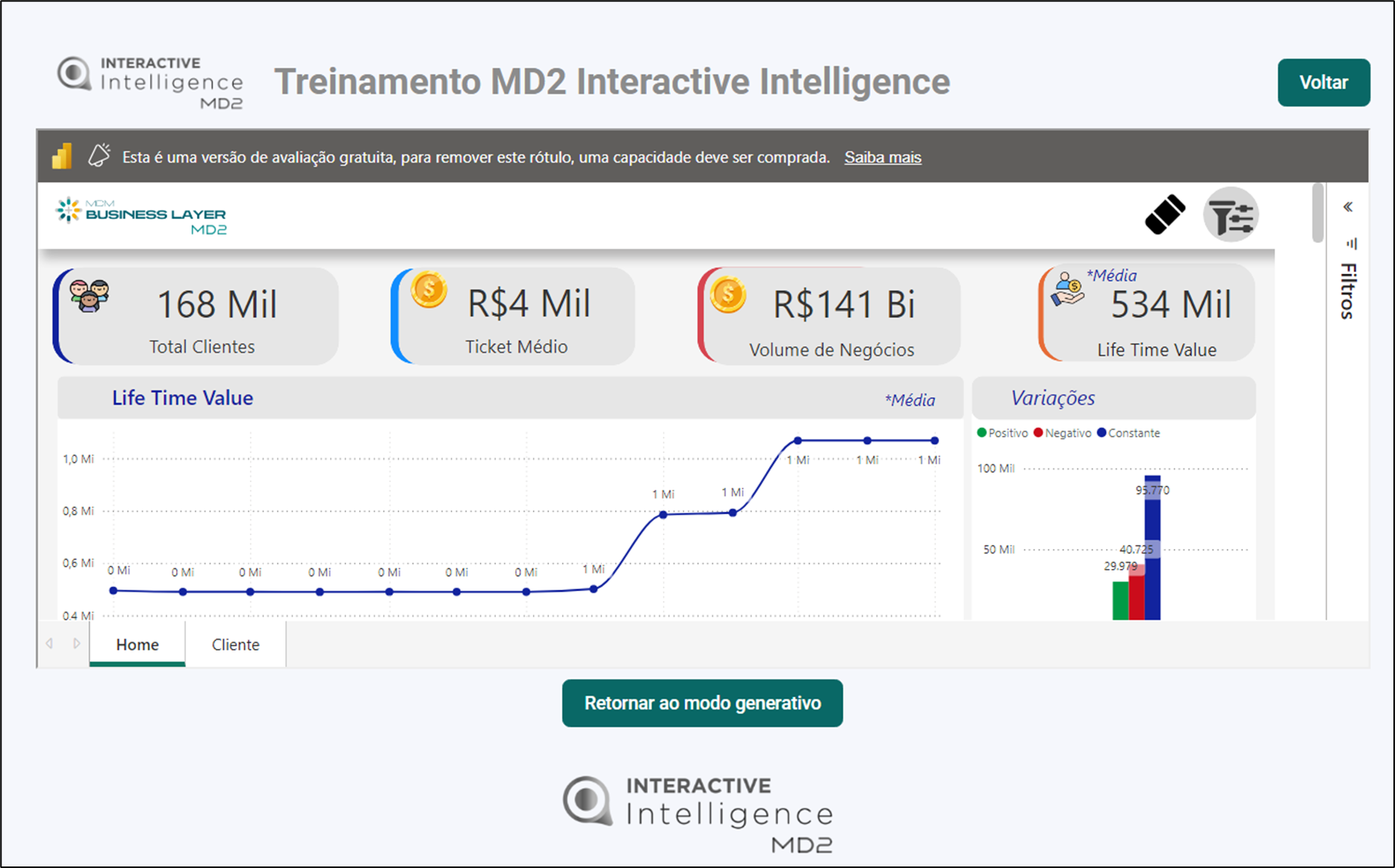Click the MDM Business Layer logo

[x=141, y=215]
